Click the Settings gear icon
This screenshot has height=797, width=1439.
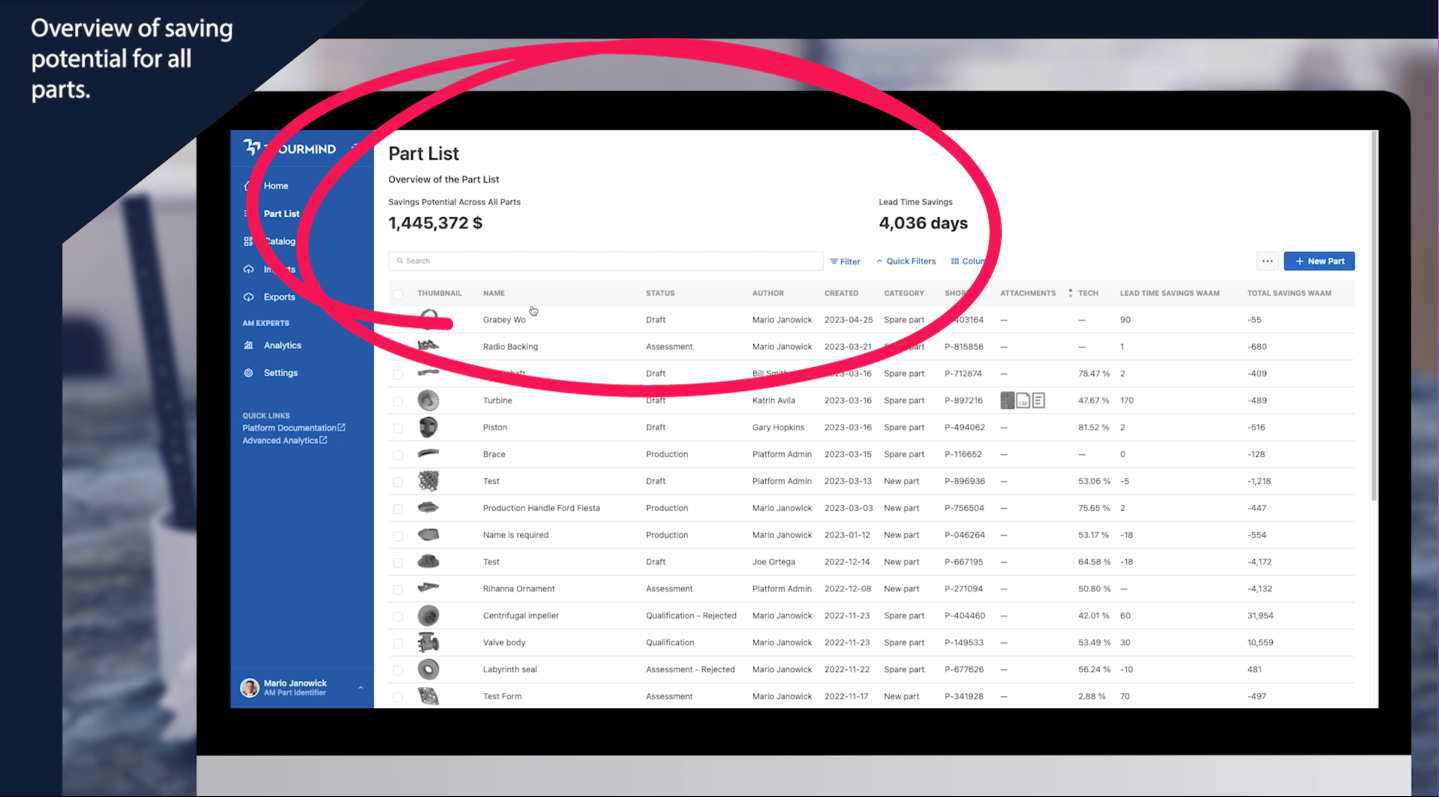249,373
